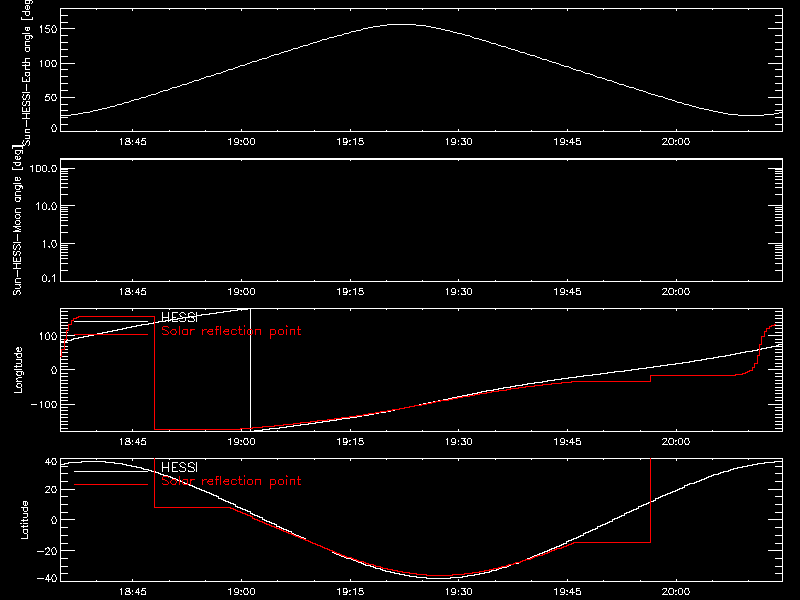Click 19:15 under the Moon angle plot
Image resolution: width=800 pixels, height=600 pixels.
[x=350, y=292]
